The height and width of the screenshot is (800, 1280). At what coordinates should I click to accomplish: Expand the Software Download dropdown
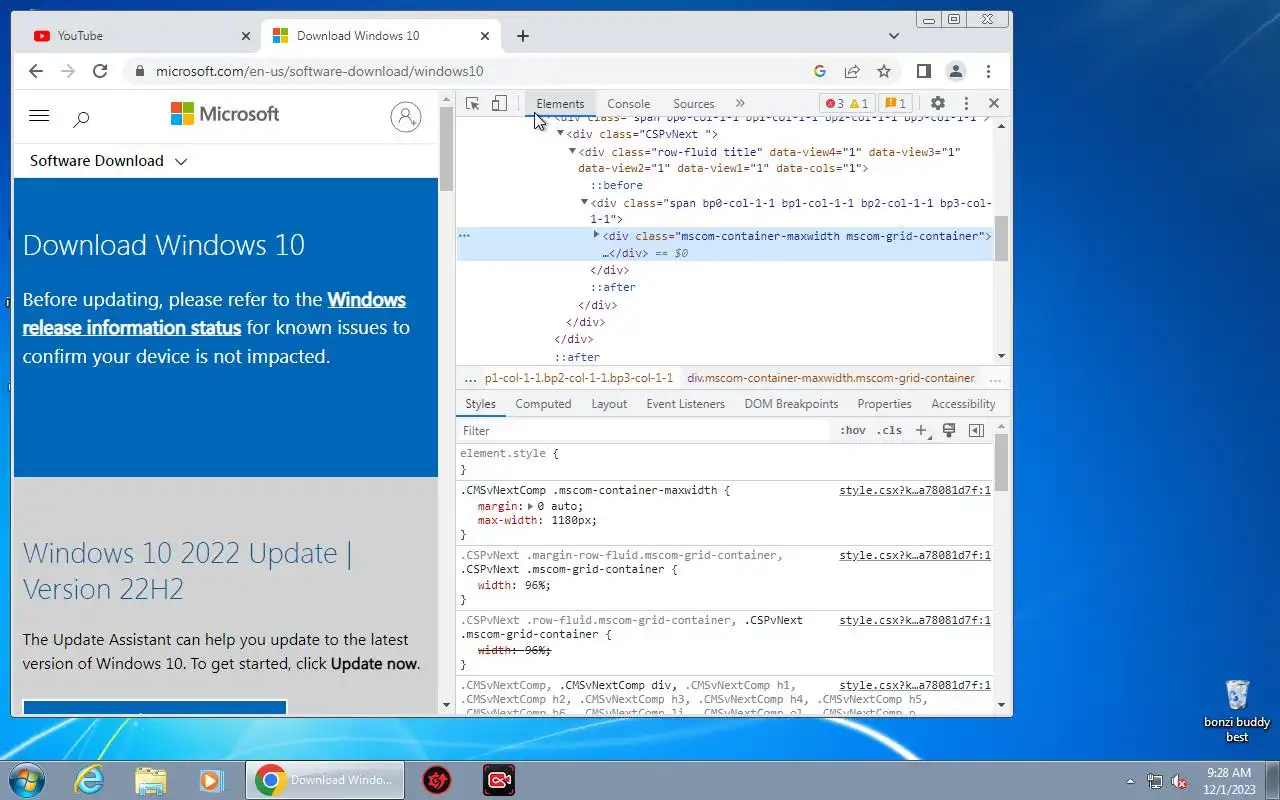[108, 161]
